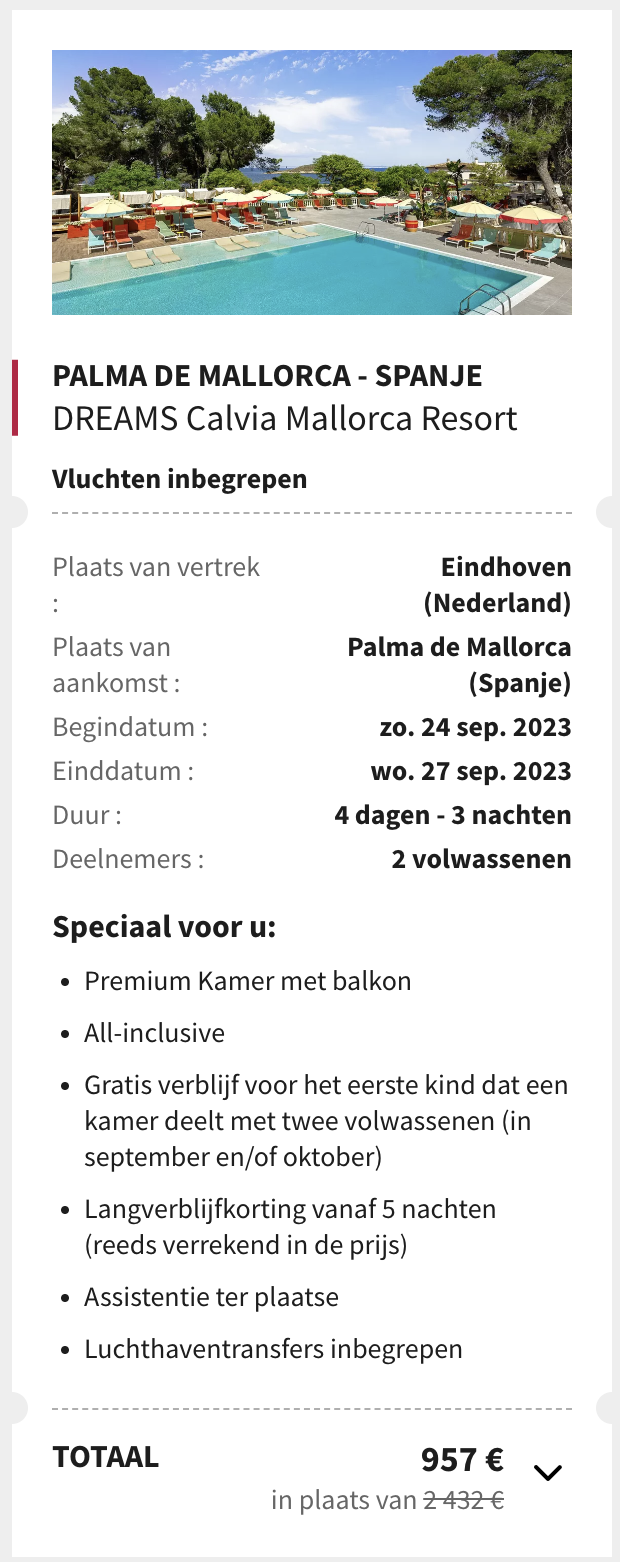The height and width of the screenshot is (1562, 620).
Task: Click the Speciaal voor u heading
Action: 164,927
